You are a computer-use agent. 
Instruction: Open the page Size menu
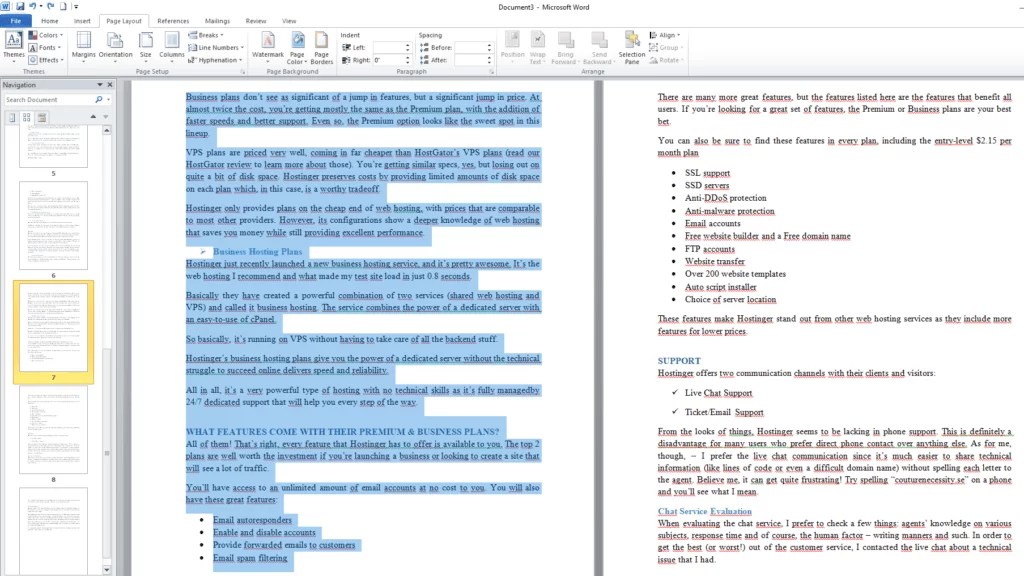pos(146,46)
